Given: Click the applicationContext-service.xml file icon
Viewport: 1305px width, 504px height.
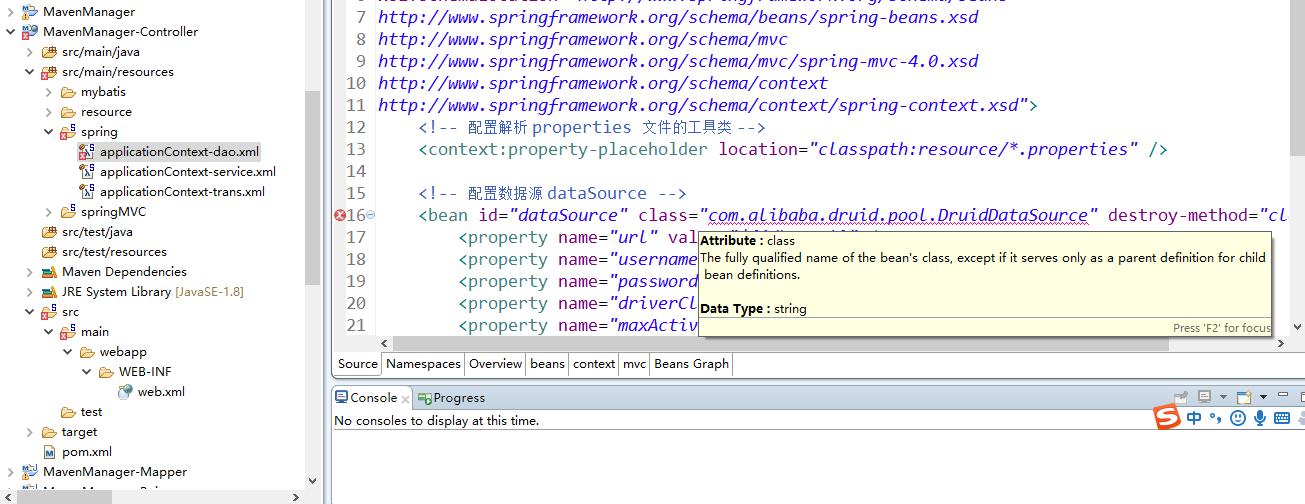Looking at the screenshot, I should tap(87, 172).
